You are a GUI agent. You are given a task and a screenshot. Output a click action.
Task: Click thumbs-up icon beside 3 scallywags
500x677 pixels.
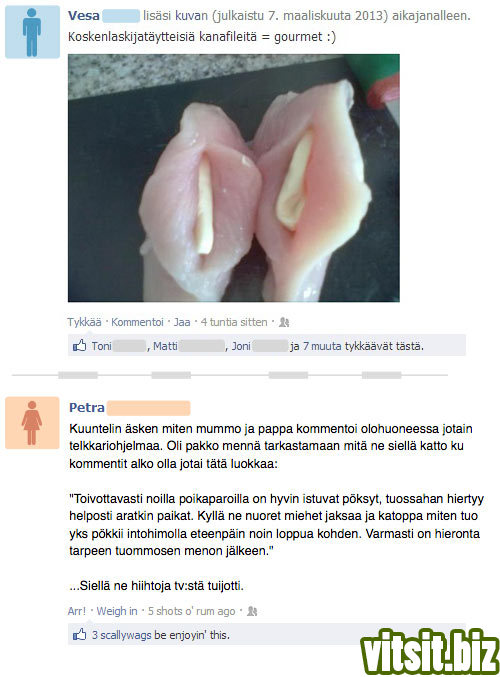(x=79, y=634)
